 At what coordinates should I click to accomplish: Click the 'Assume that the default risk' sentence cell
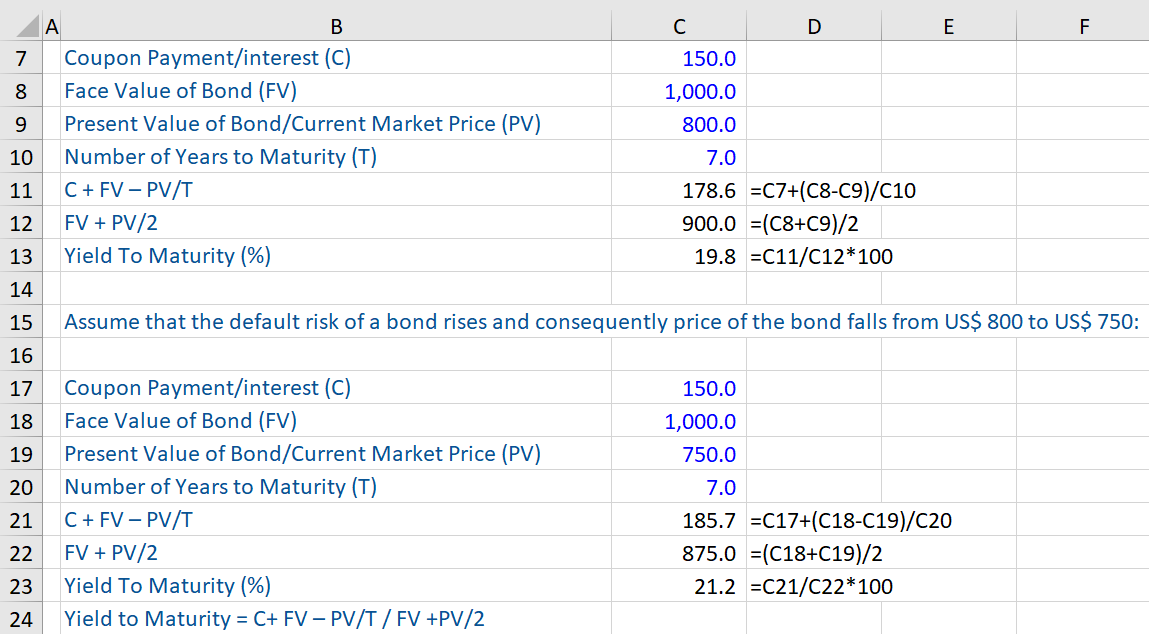(600, 323)
